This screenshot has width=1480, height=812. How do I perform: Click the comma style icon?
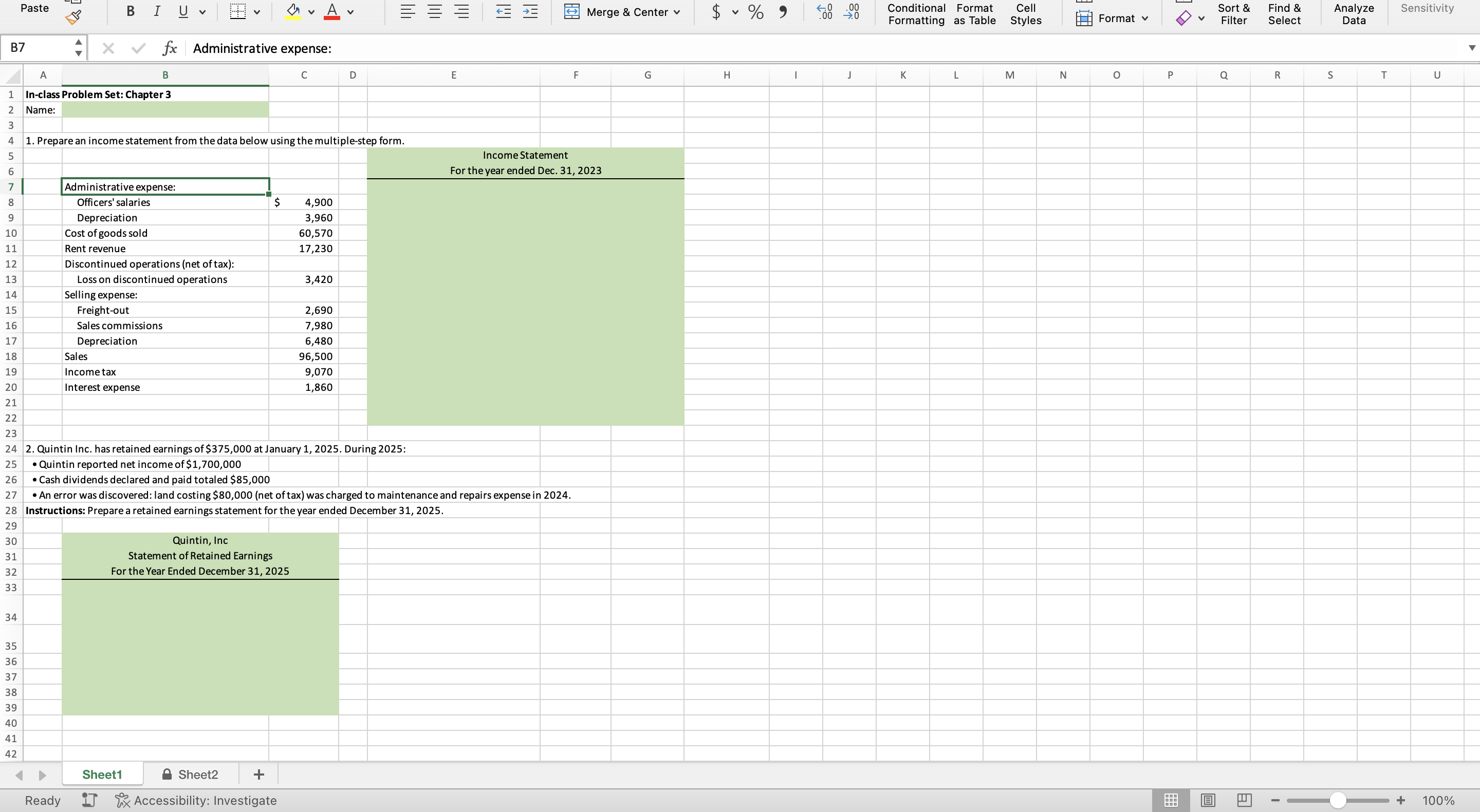pos(783,11)
